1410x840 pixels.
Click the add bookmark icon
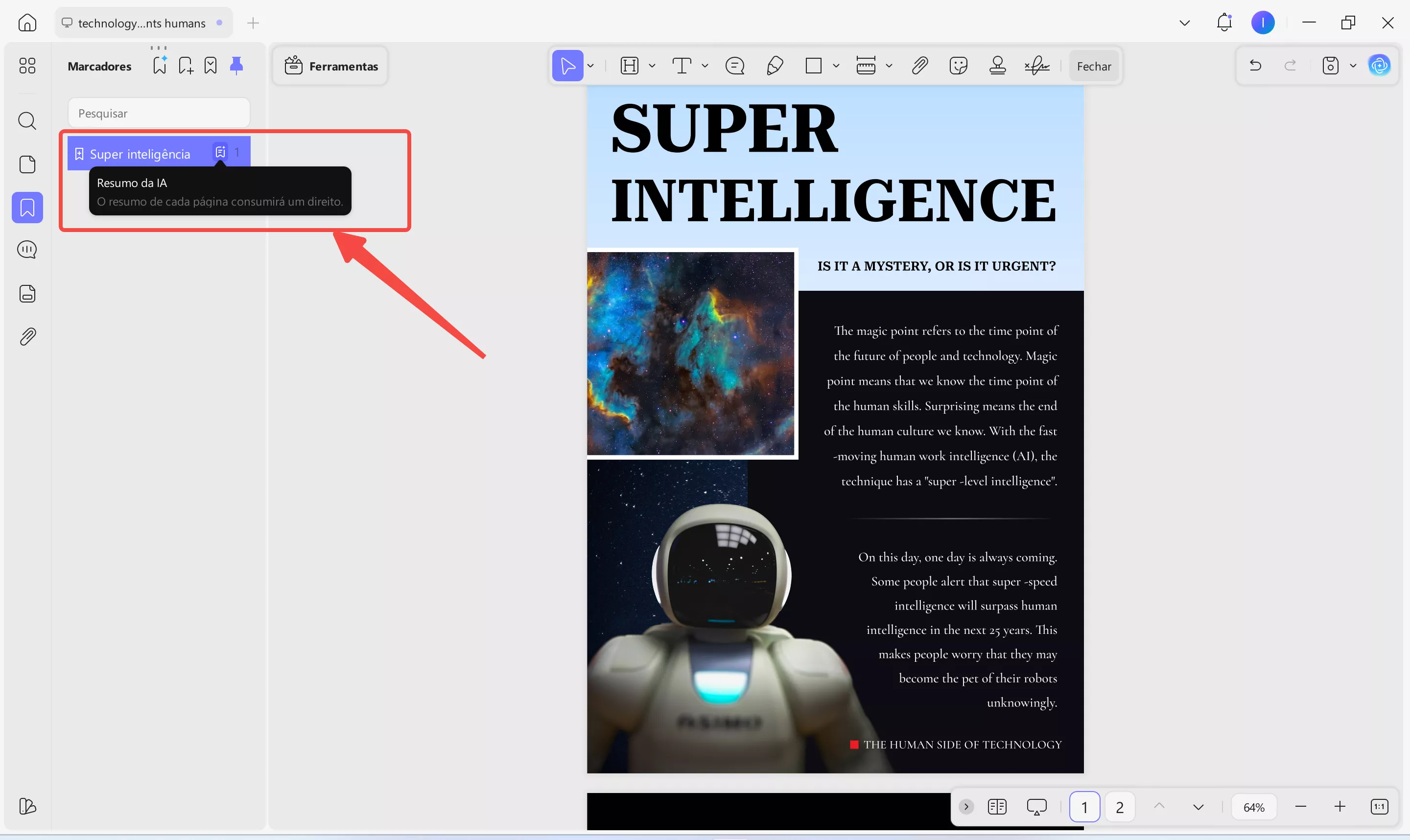(x=186, y=66)
